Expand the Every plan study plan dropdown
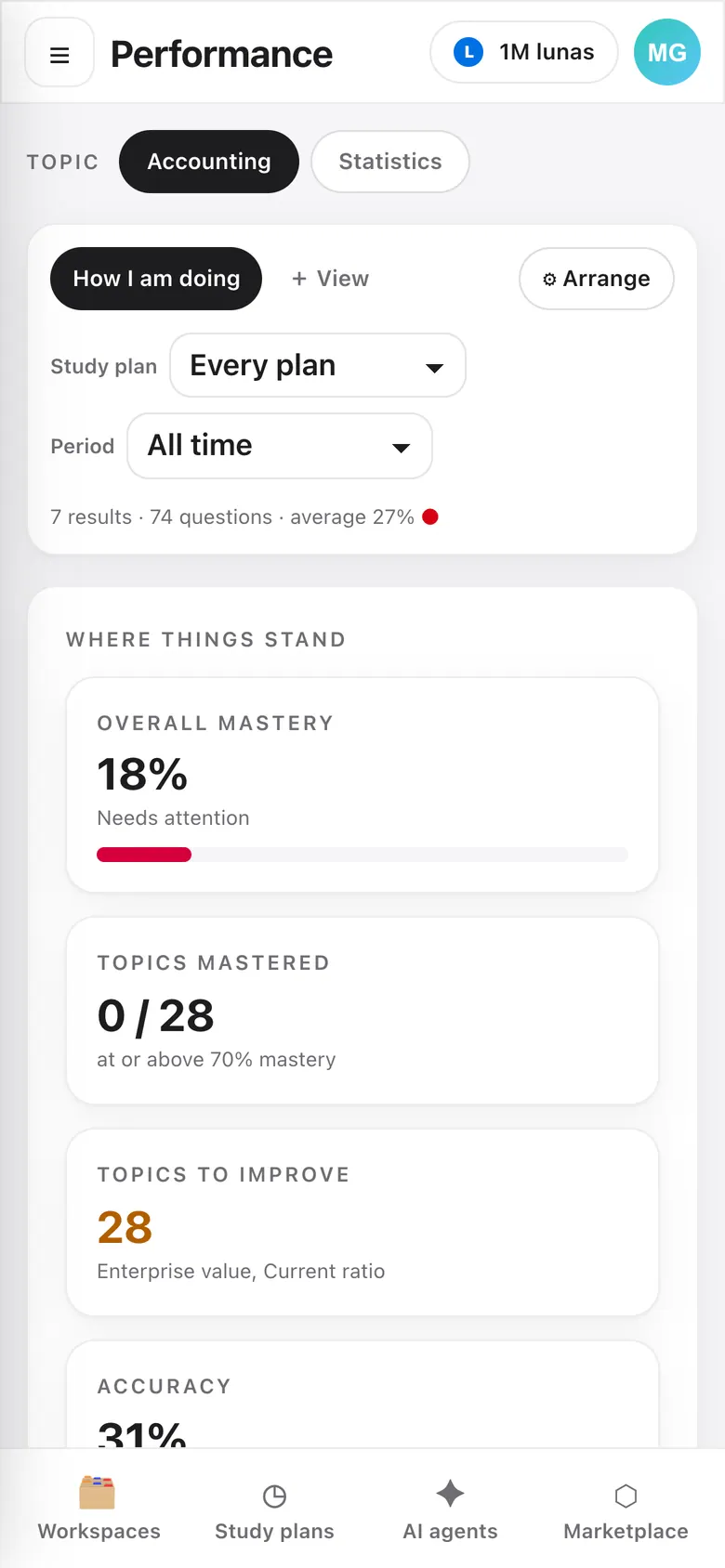 [318, 365]
